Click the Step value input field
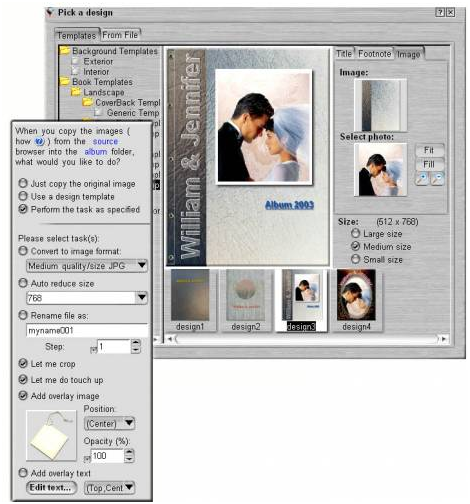 [114, 347]
